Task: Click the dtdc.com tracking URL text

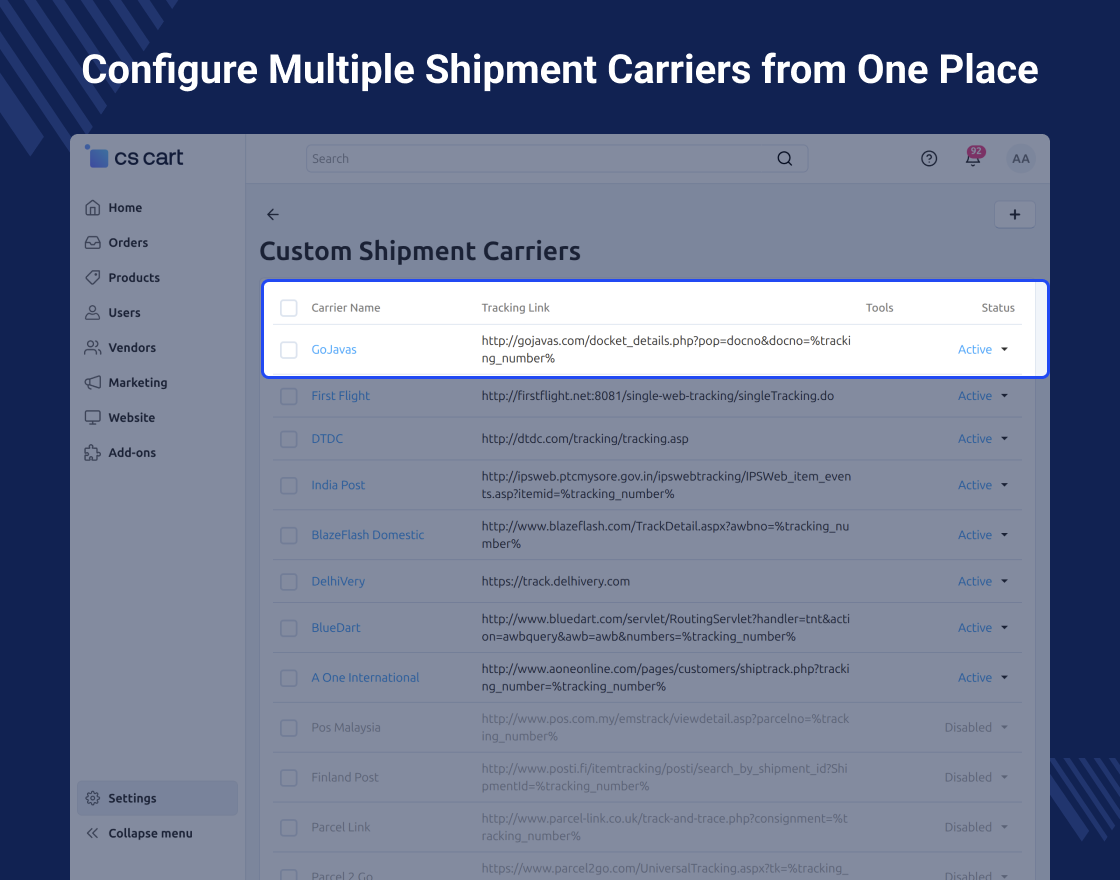Action: 585,439
